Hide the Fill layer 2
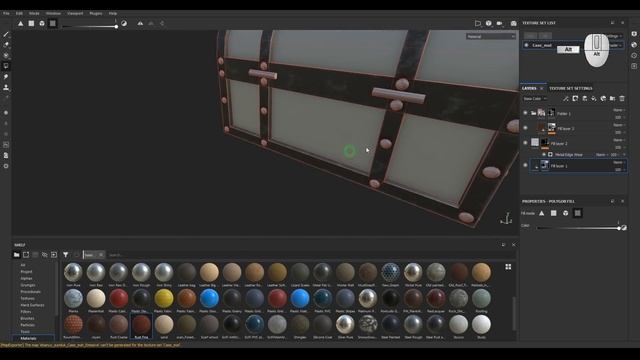The image size is (640, 360). (525, 143)
